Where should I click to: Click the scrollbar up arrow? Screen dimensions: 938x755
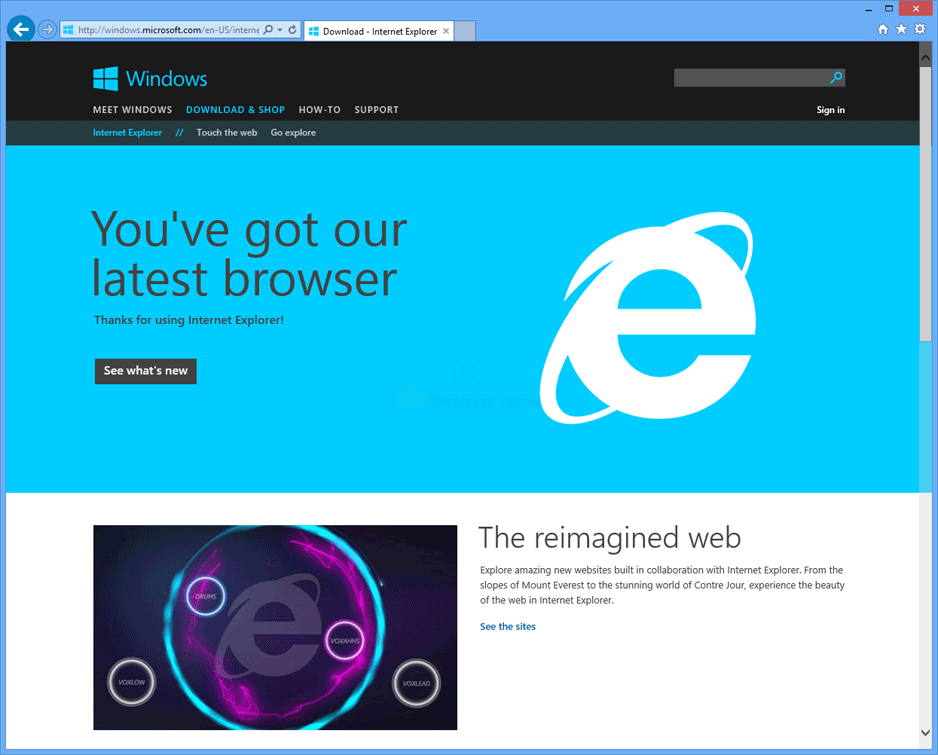tap(925, 57)
